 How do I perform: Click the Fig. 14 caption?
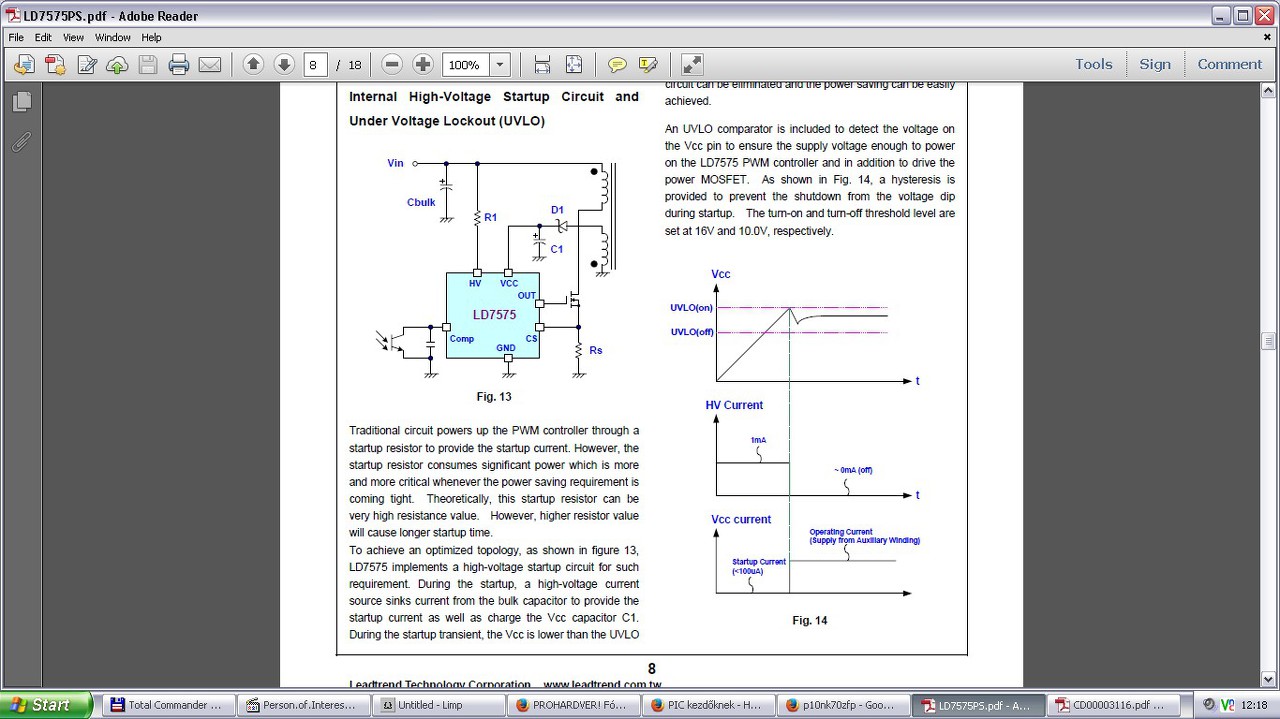pyautogui.click(x=810, y=621)
